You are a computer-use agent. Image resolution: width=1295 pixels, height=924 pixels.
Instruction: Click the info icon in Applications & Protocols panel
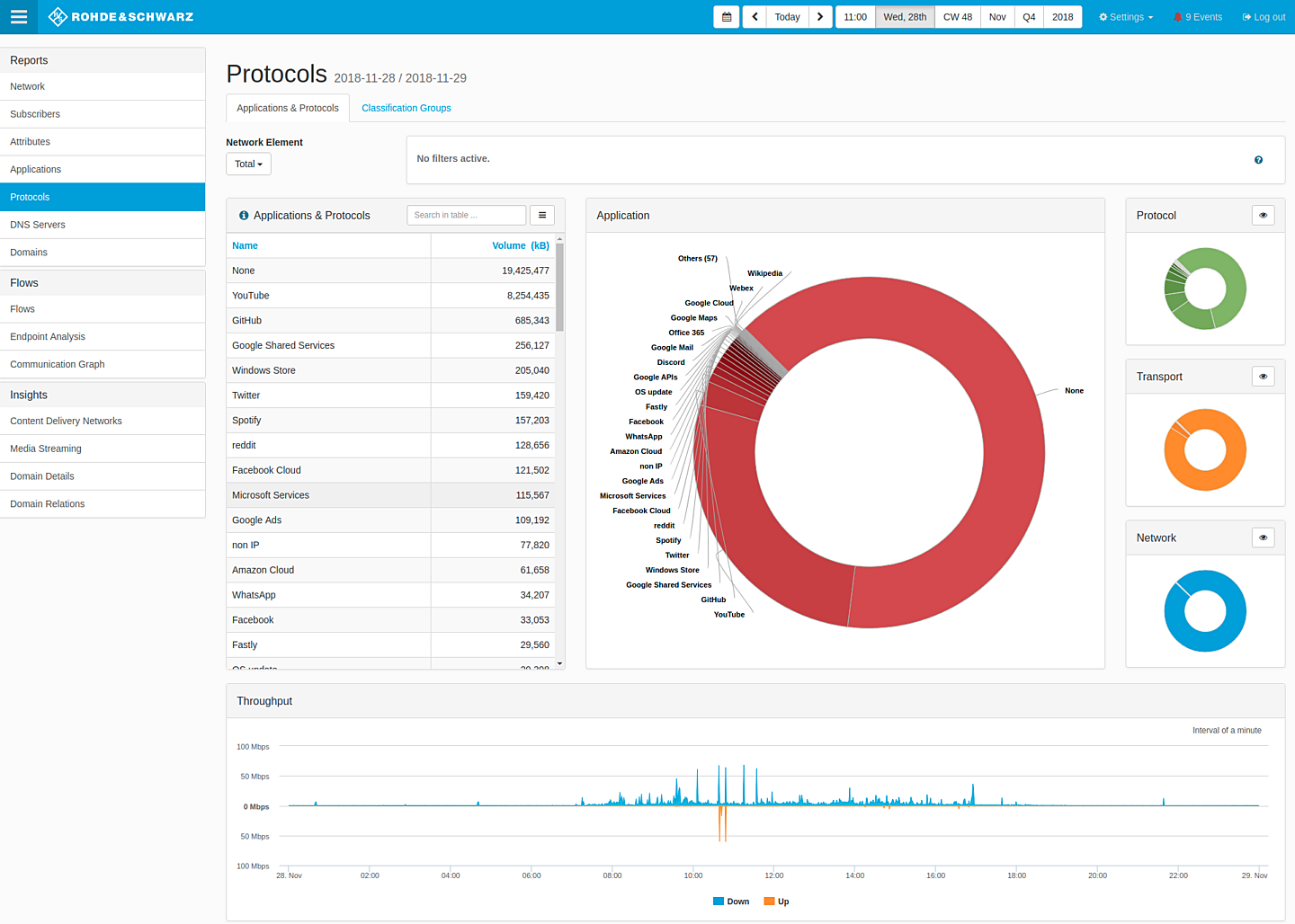click(x=243, y=215)
